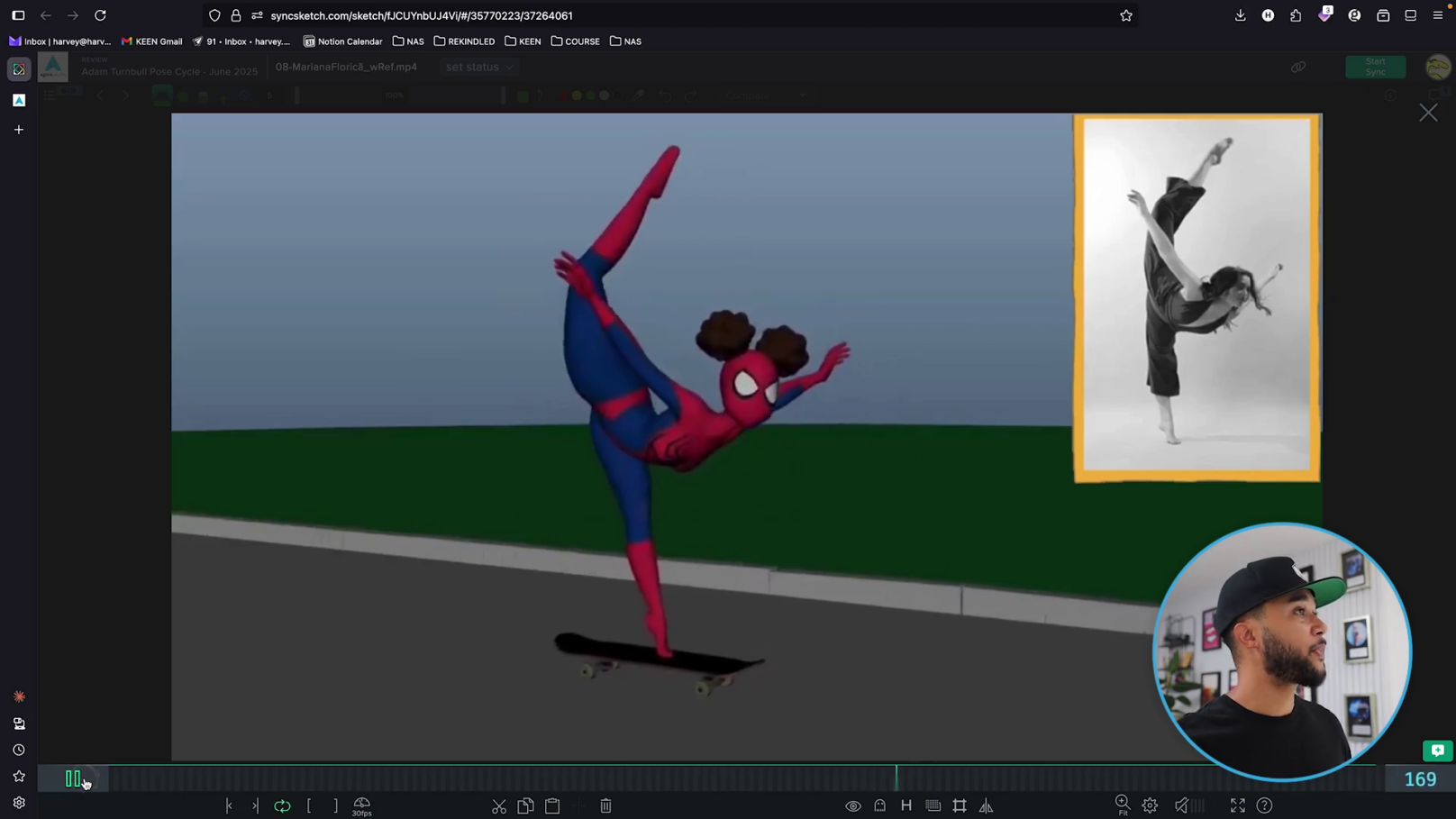Screen dimensions: 1456x819
Task: Click the Start Sync button
Action: (1375, 67)
